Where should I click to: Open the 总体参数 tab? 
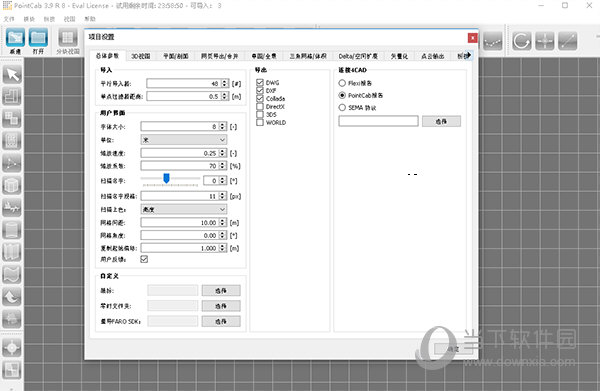(x=107, y=56)
